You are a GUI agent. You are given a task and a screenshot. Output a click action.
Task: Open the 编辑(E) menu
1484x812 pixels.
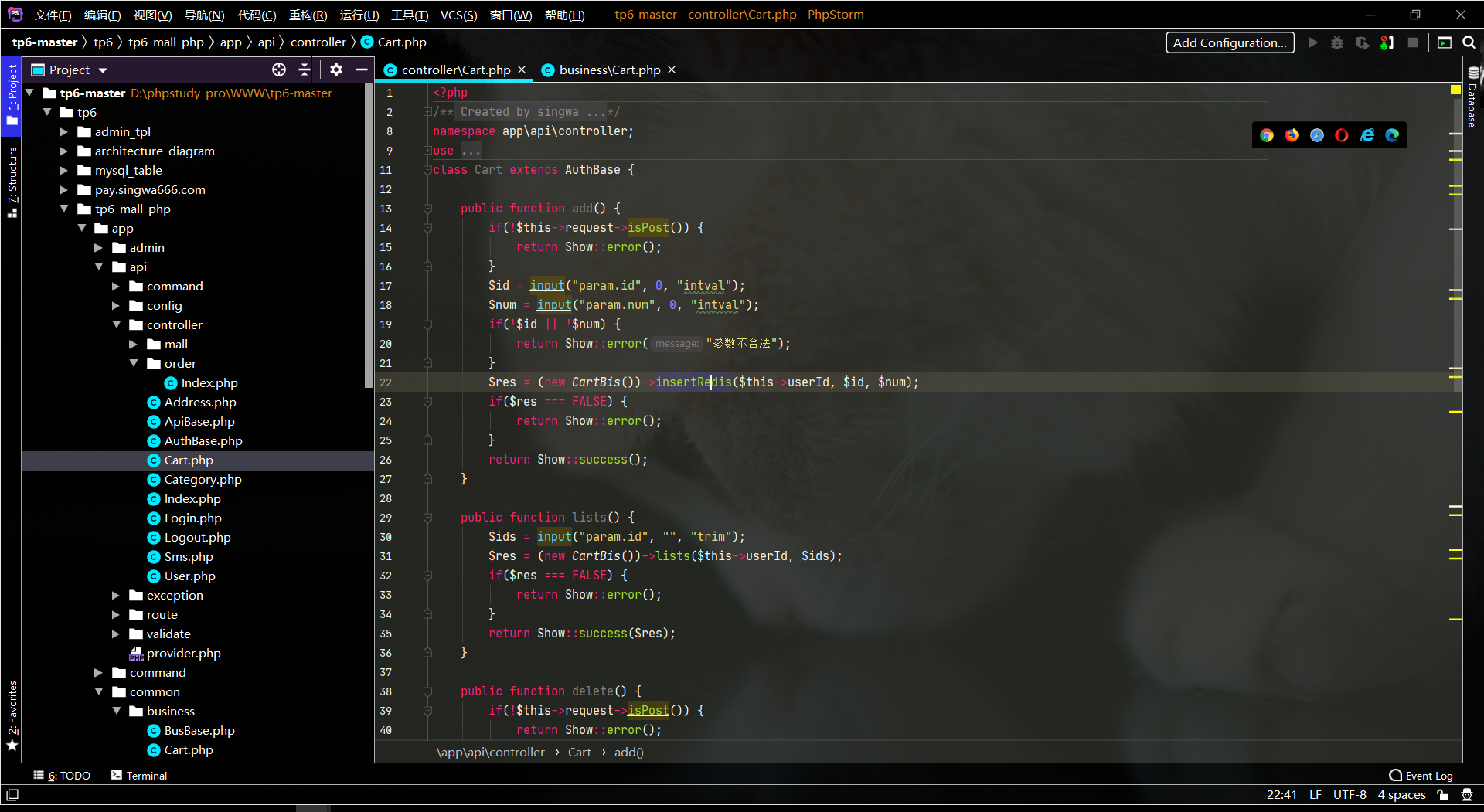102,15
